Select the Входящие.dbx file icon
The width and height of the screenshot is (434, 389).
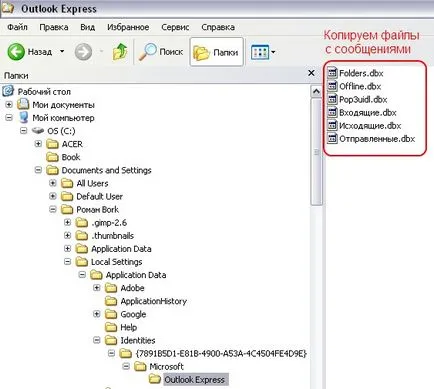pyautogui.click(x=332, y=112)
